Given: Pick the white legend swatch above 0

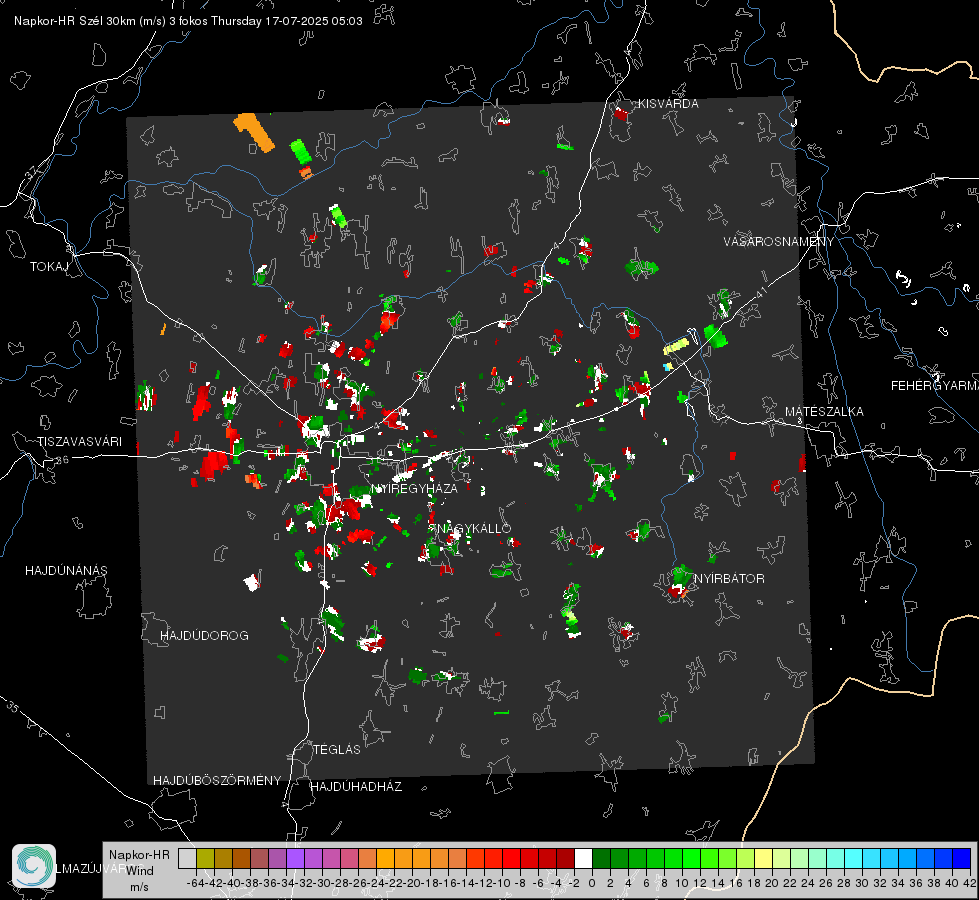Looking at the screenshot, I should (583, 858).
